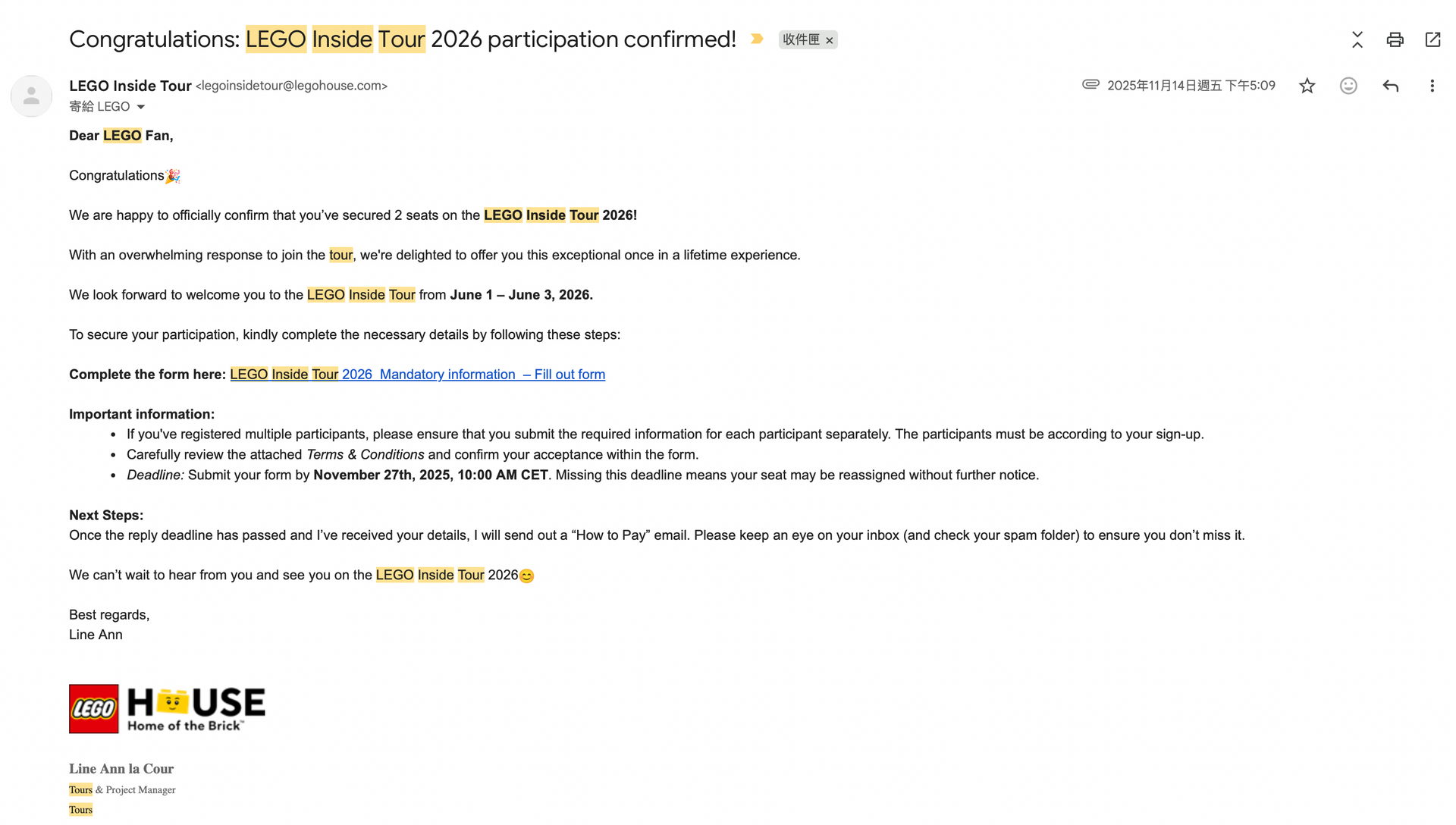This screenshot has height=825, width=1456.
Task: Click sender profile avatar
Action: pyautogui.click(x=31, y=96)
